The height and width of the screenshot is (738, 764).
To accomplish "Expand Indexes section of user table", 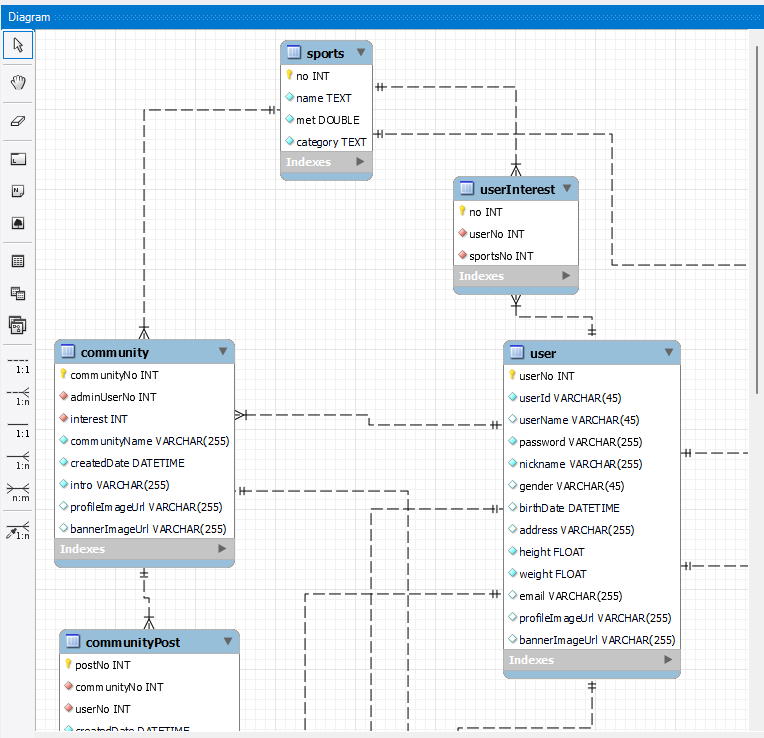I will tap(668, 660).
